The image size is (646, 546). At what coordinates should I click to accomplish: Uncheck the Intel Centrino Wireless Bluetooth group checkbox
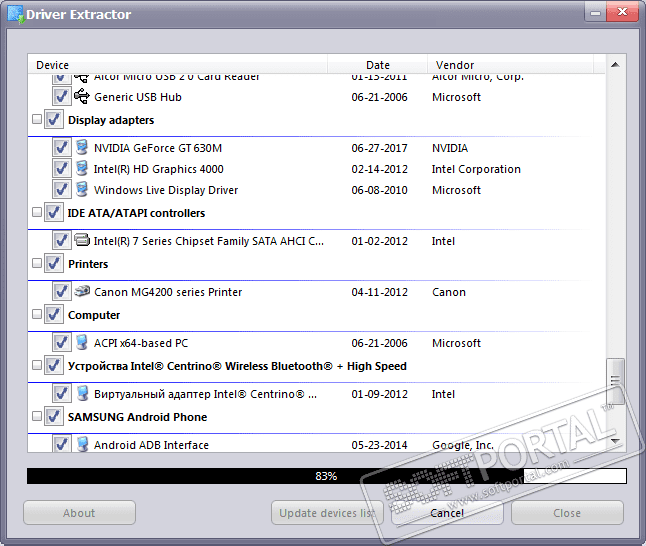coord(54,366)
